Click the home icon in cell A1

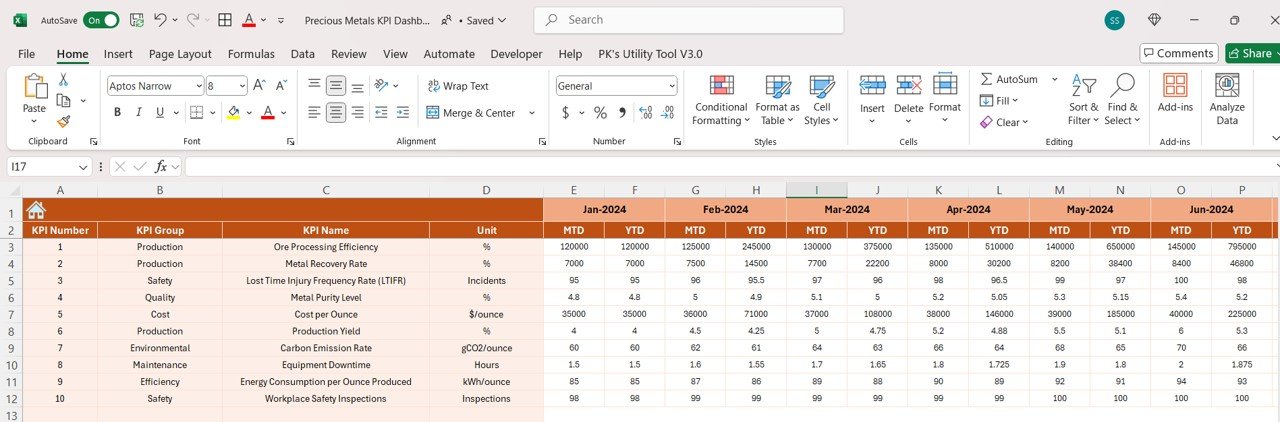[36, 210]
